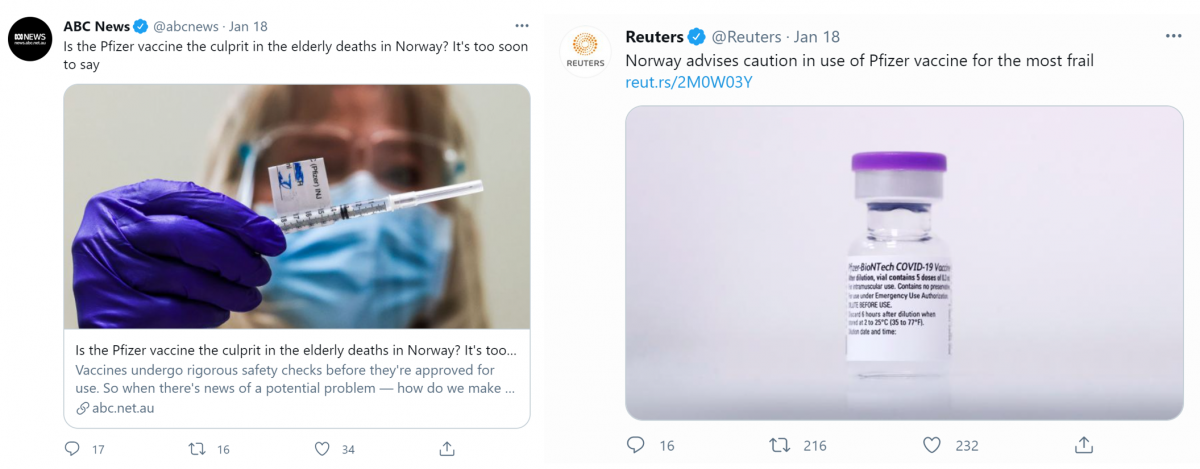Share the ABC News tweet
Screen dimensions: 1200x469
(x=447, y=448)
